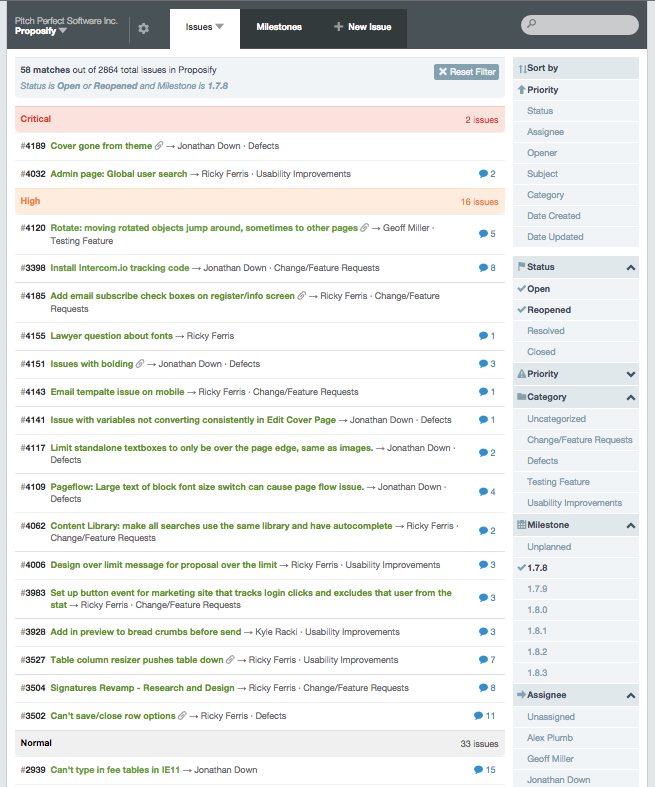Viewport: 655px width, 787px height.
Task: Click attachment paperclip on issue #4185
Action: pos(302,296)
